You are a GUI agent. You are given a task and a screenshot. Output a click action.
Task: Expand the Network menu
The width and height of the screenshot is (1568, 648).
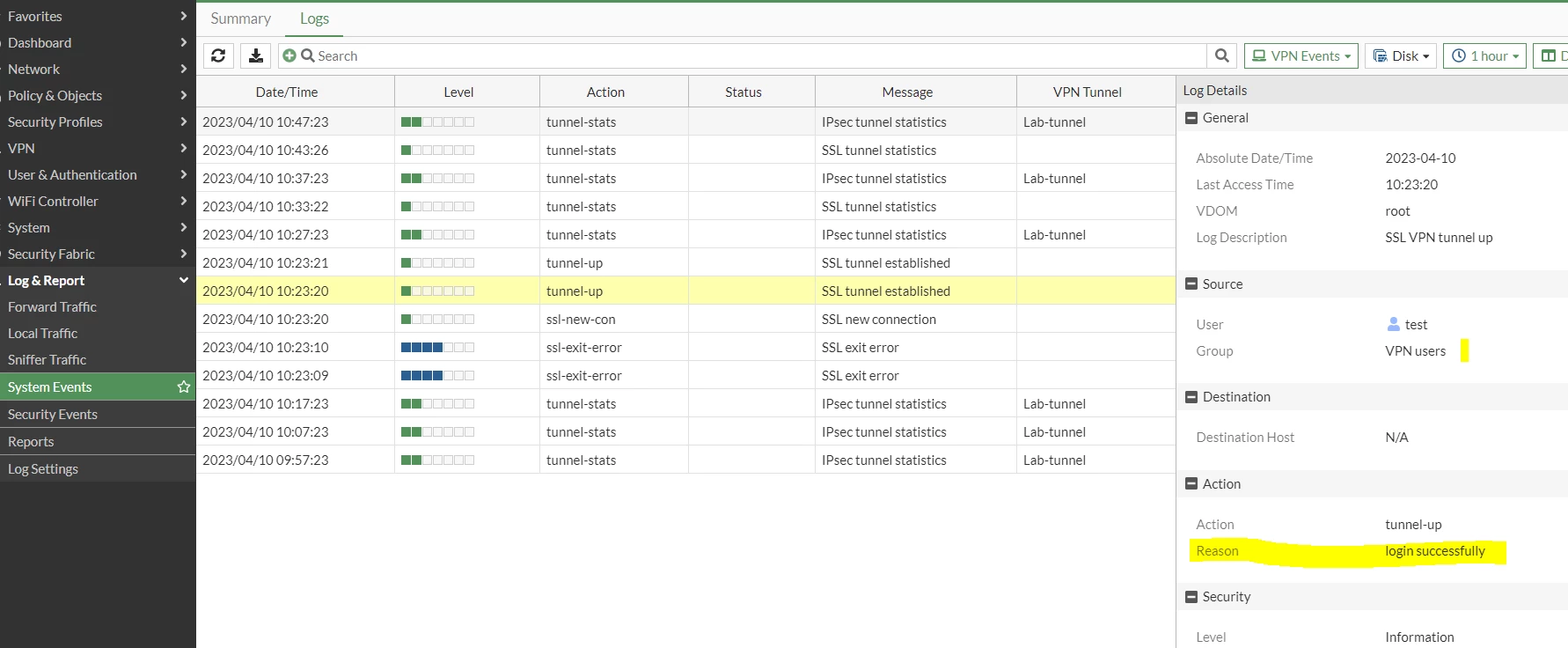click(98, 69)
